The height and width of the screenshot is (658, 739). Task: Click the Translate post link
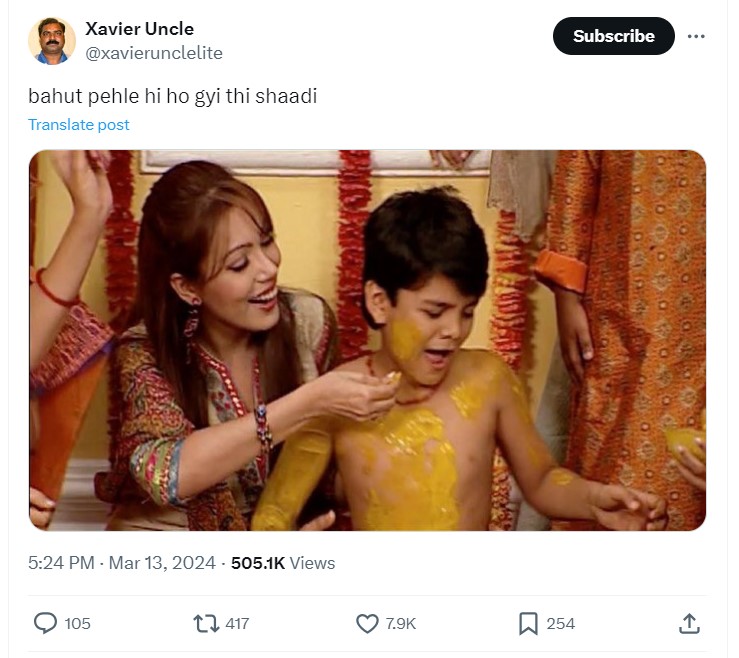point(79,125)
